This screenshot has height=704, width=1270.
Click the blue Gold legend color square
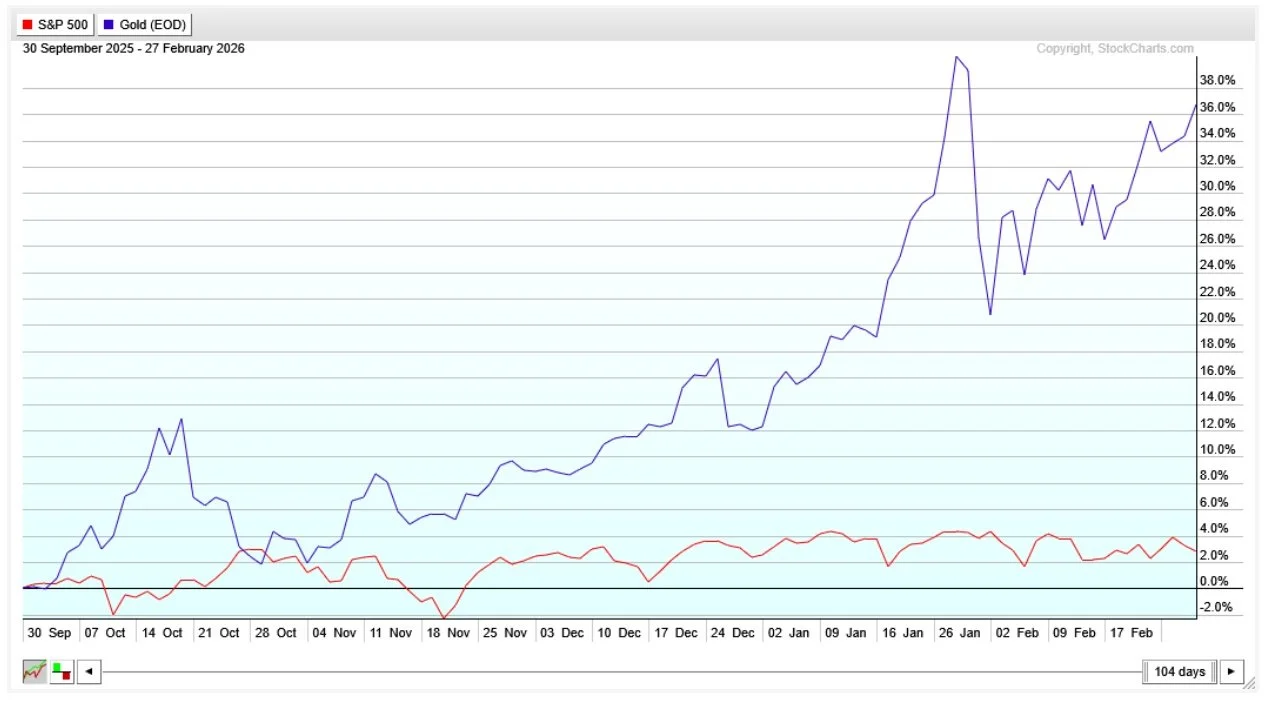coord(108,24)
